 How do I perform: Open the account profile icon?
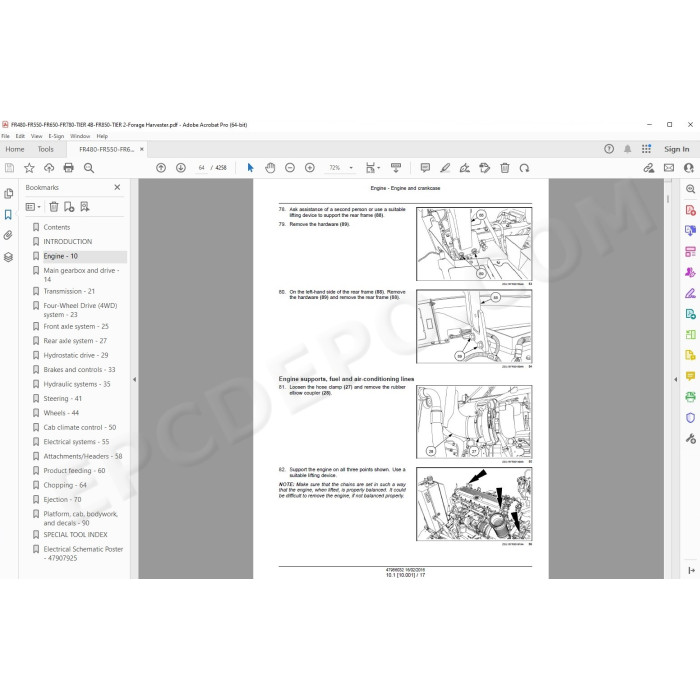[689, 168]
